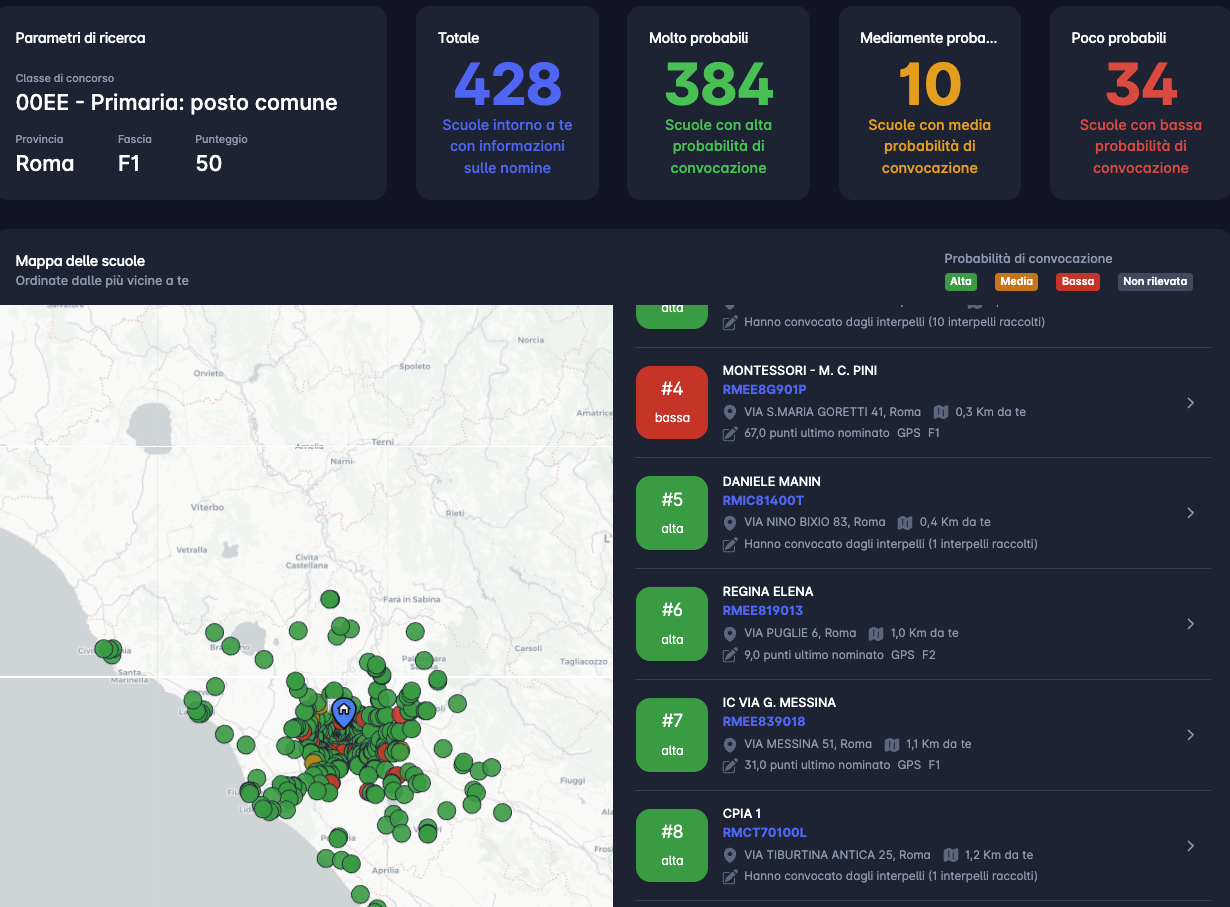Image resolution: width=1230 pixels, height=907 pixels.
Task: Toggle the Alta probability legend filter
Action: pyautogui.click(x=960, y=282)
